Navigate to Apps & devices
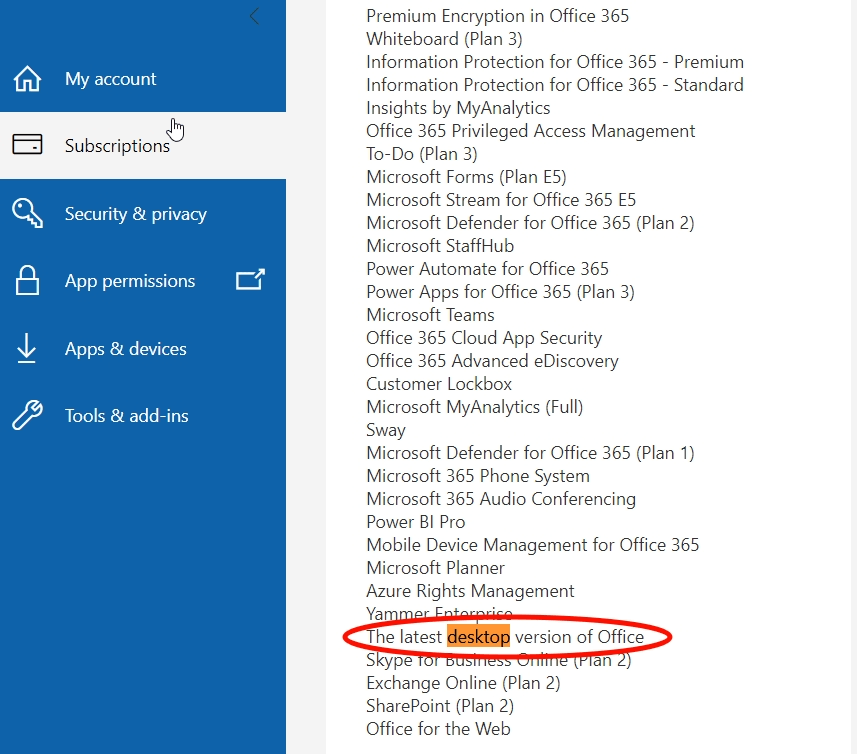 [x=143, y=348]
